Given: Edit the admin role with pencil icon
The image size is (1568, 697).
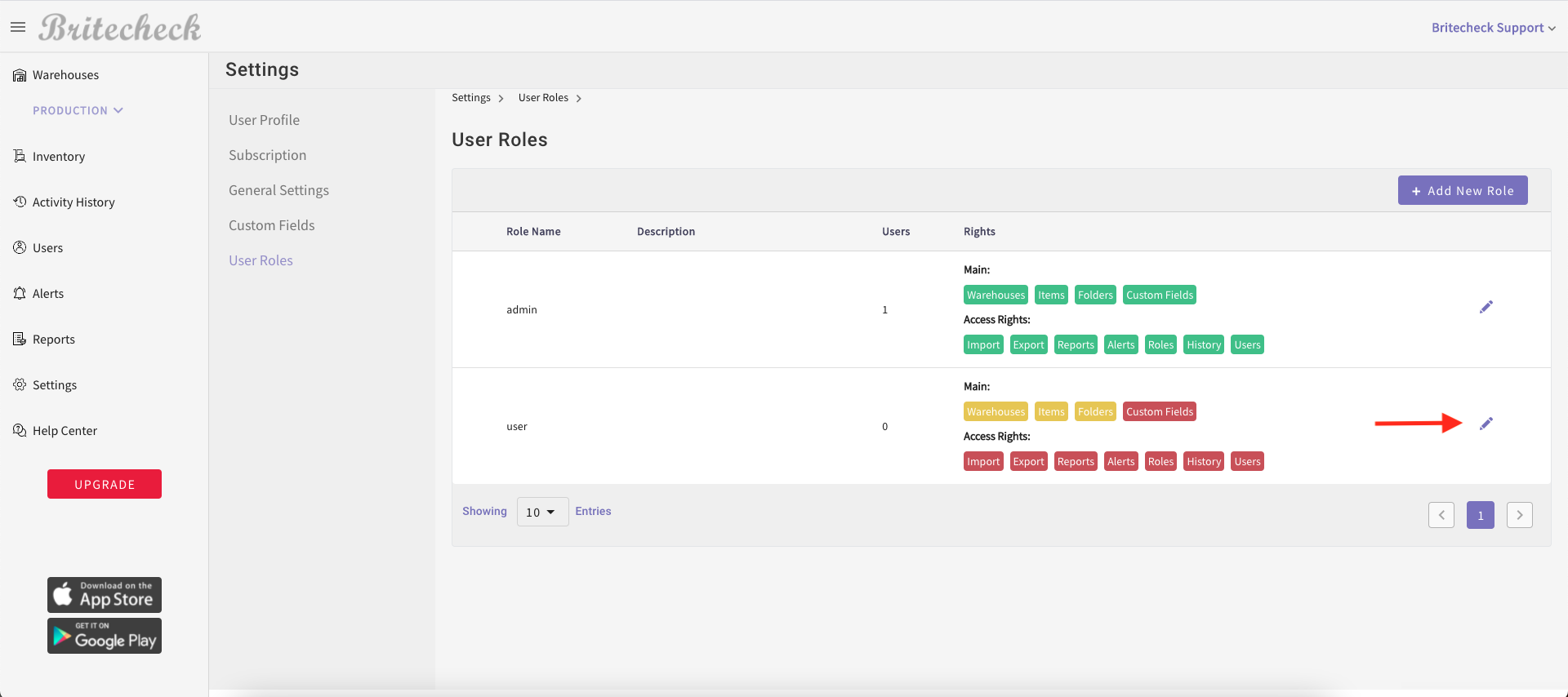Looking at the screenshot, I should 1486,307.
